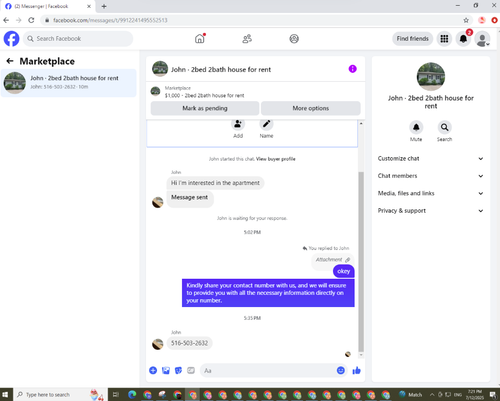Viewport: 500px width, 401px height.
Task: Expand Customize chat section
Action: tap(430, 159)
